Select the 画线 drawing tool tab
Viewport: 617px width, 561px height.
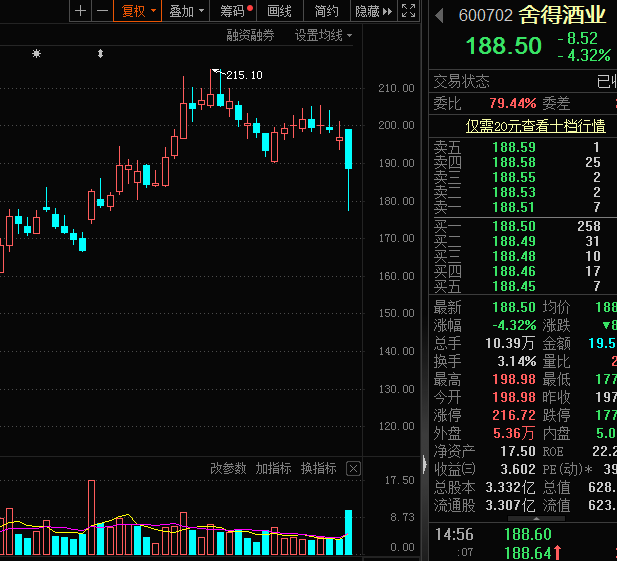281,11
